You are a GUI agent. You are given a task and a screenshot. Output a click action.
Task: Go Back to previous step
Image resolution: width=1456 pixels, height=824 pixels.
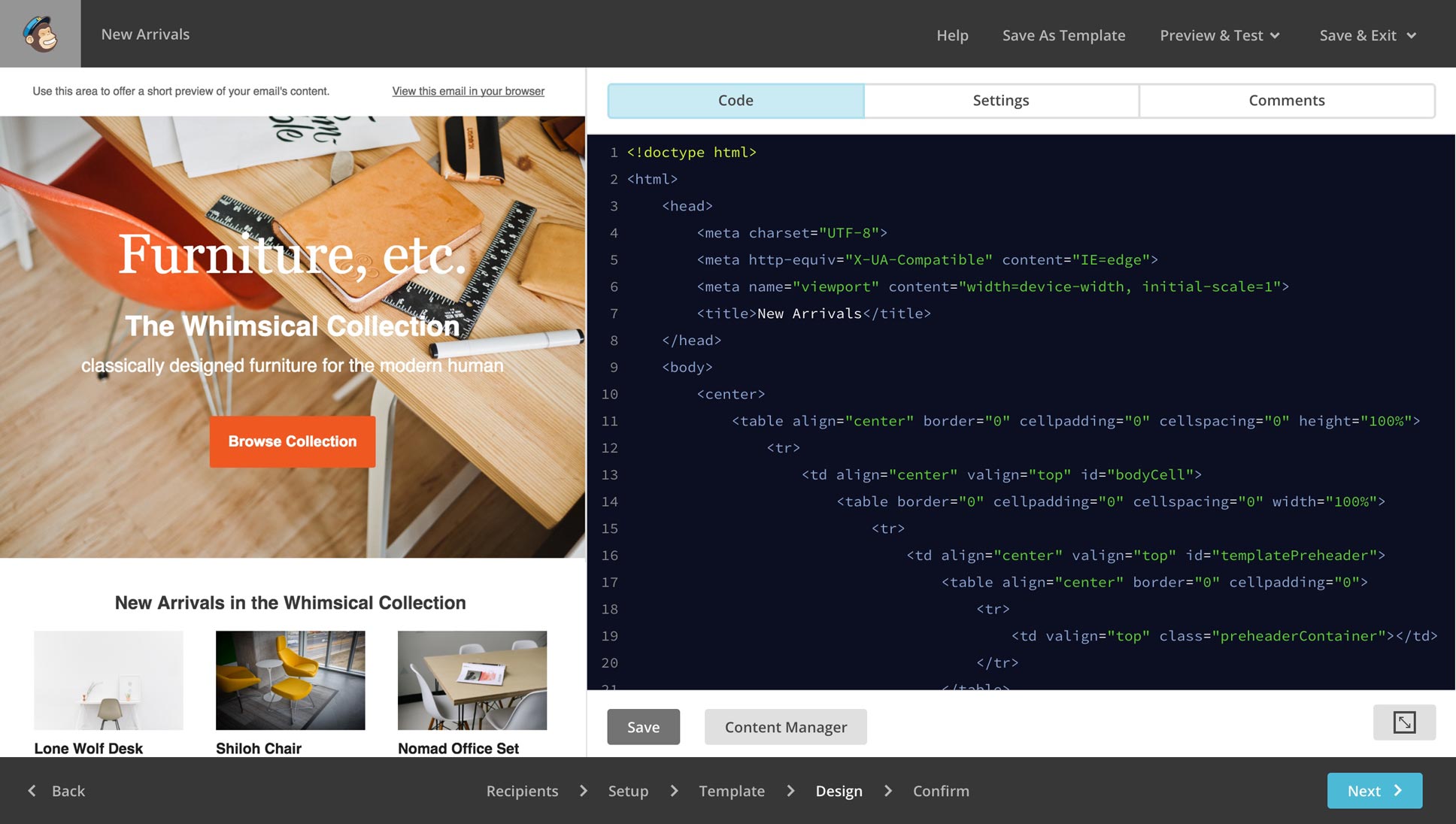pyautogui.click(x=56, y=791)
